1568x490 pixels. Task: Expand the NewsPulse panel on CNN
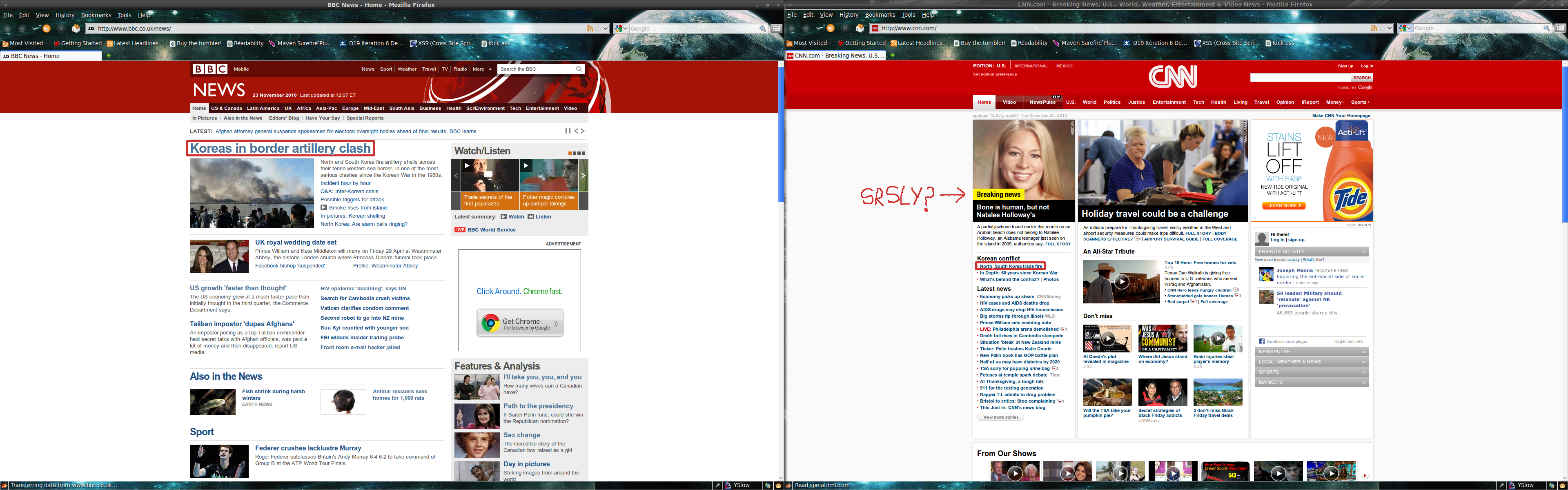point(1364,352)
